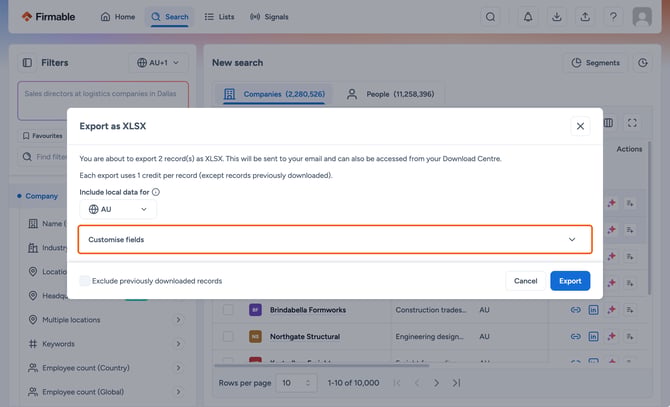670x407 pixels.
Task: Collapse the Filters panel icon
Action: (x=27, y=63)
